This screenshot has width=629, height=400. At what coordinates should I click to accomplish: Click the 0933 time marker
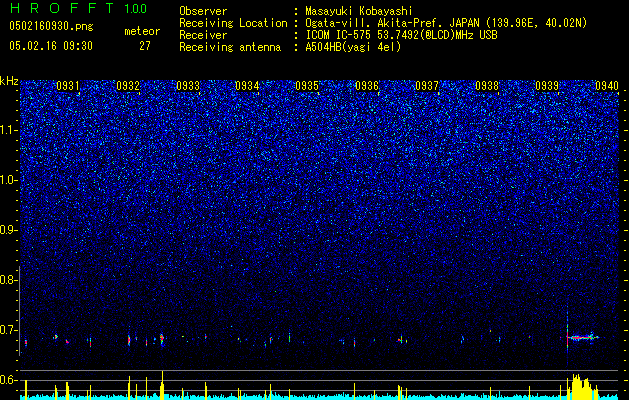(x=188, y=86)
